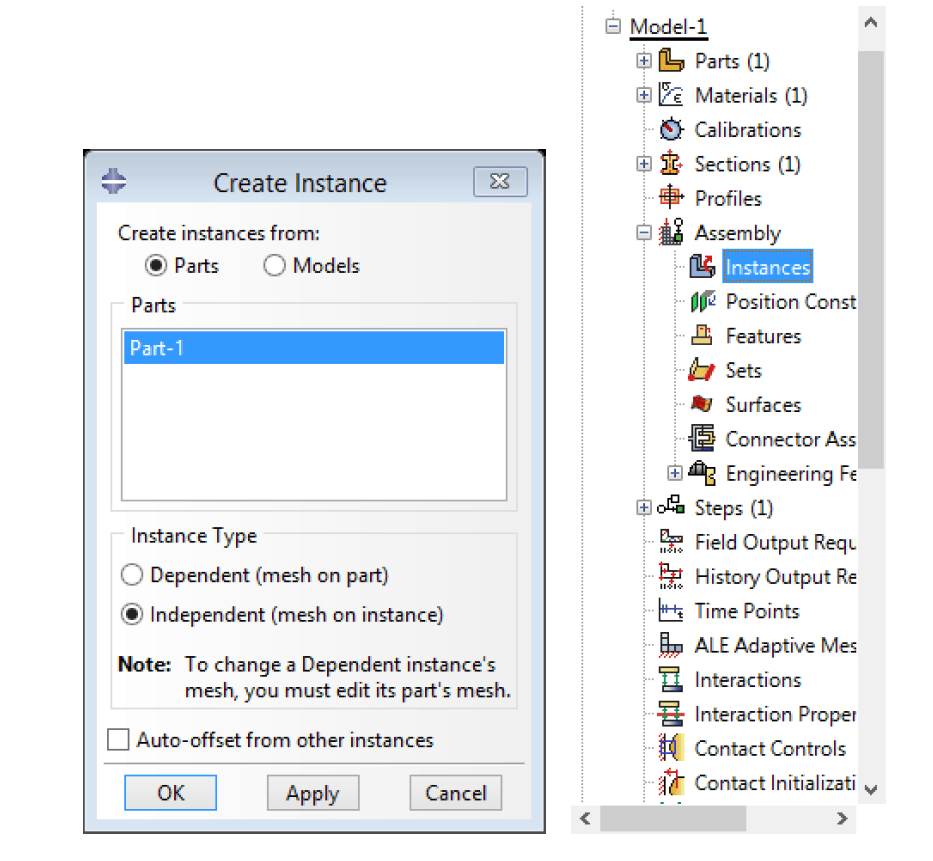Click the Time Points icon
The width and height of the screenshot is (933, 861).
click(671, 610)
